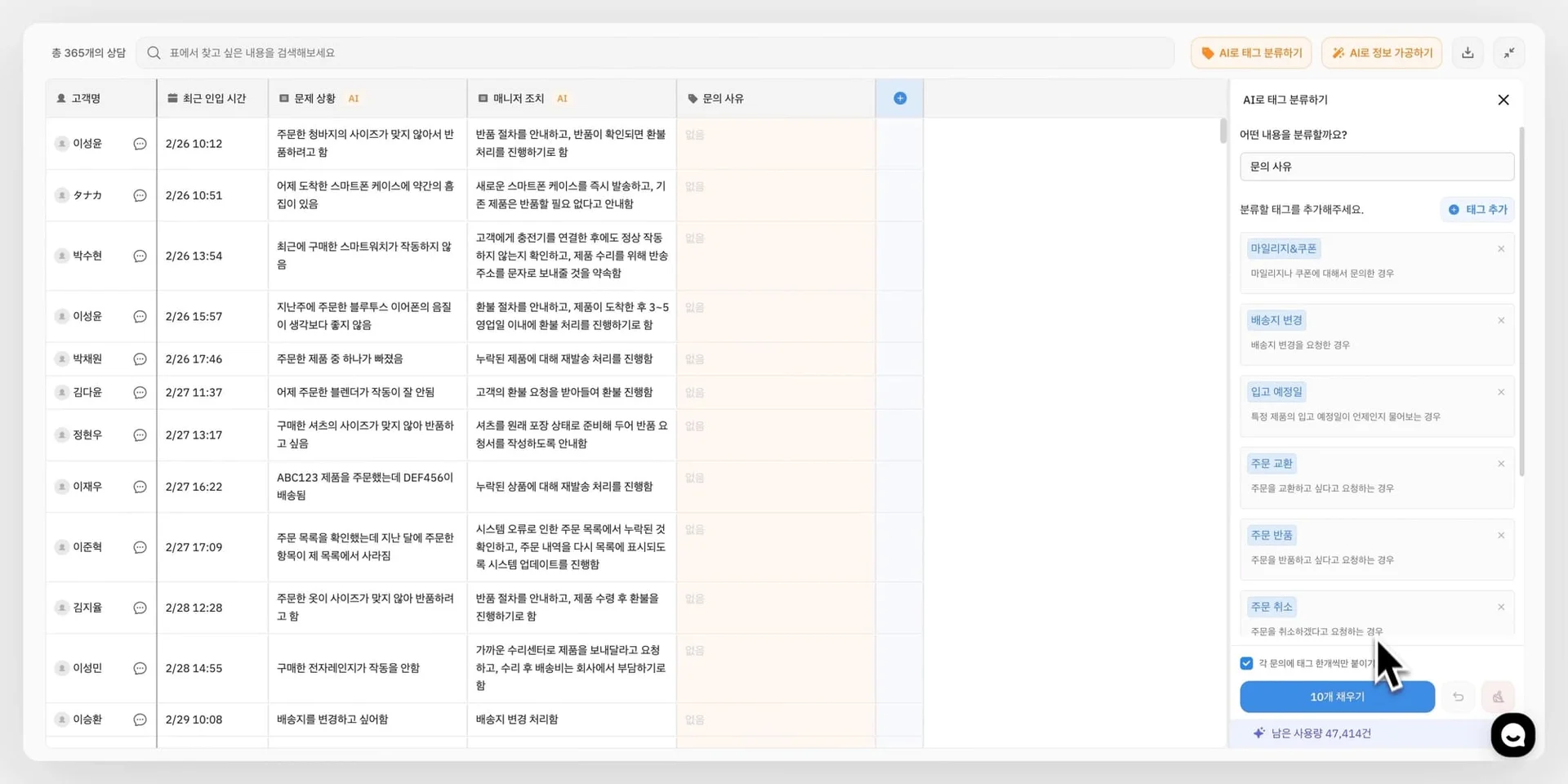Open the chat icon for 이성윤 at 2/26 10:12
Viewport: 1568px width, 784px height.
coord(140,144)
